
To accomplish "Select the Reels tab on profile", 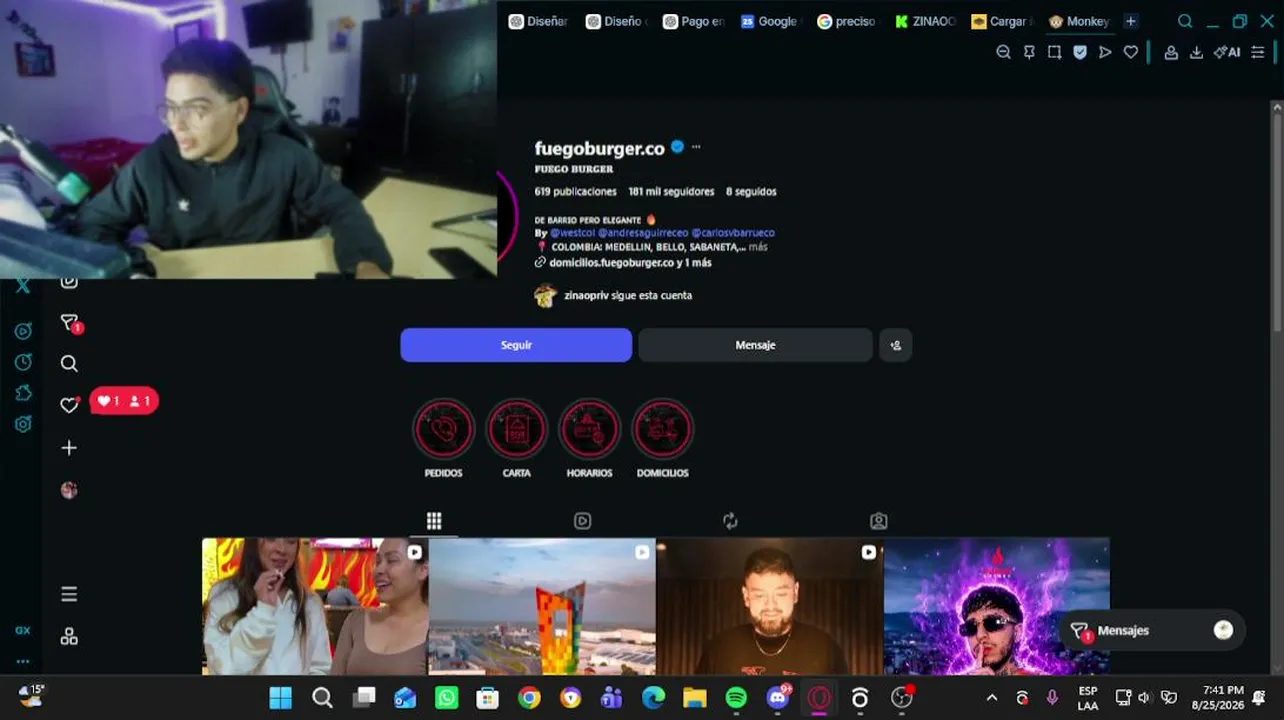I will pos(582,521).
